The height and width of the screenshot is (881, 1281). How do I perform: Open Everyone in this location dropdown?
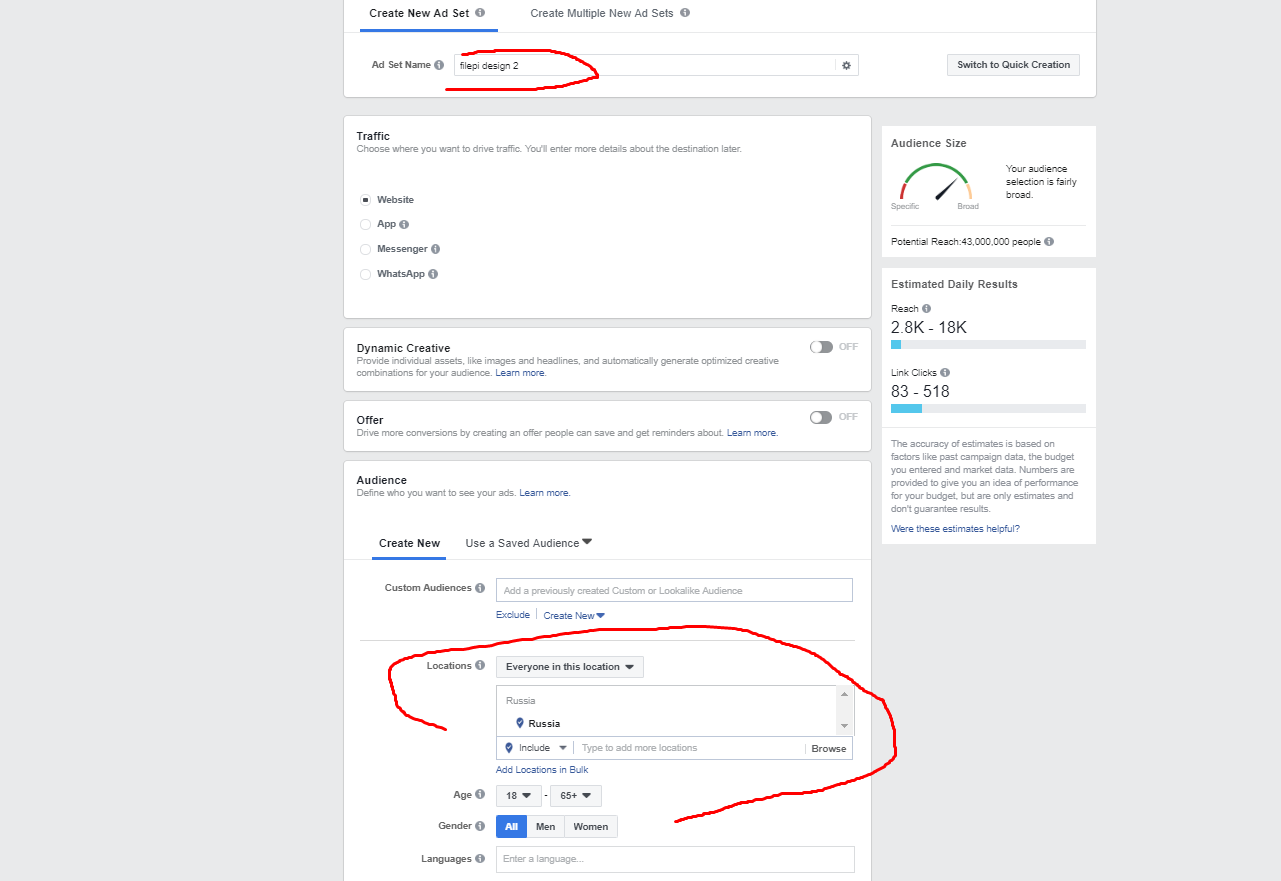(569, 667)
